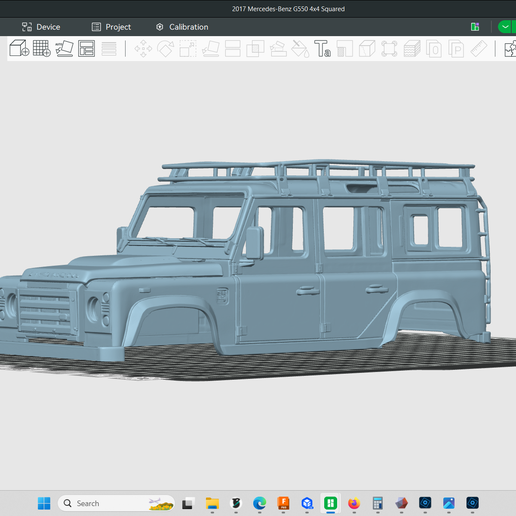Open File Explorer from the taskbar
This screenshot has height=516, width=516.
(x=212, y=503)
